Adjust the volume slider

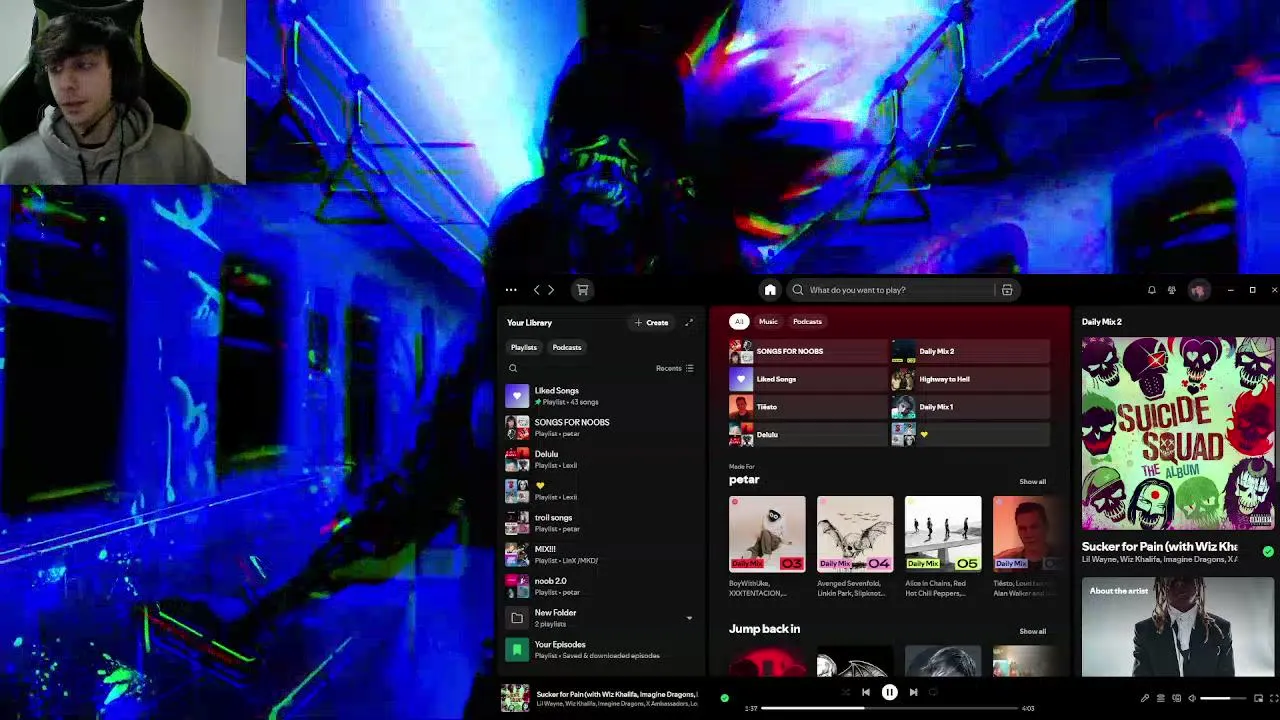1222,698
